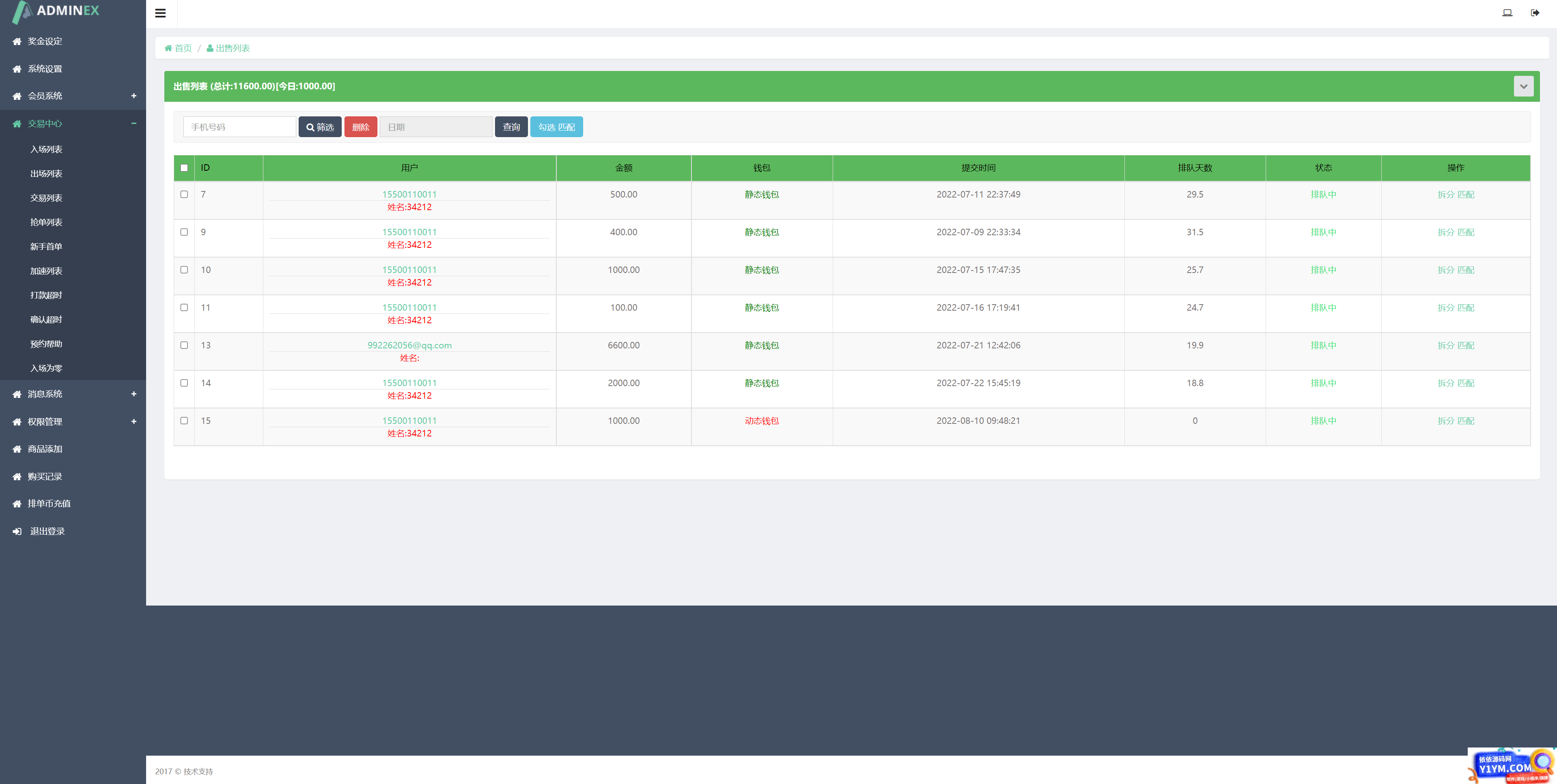Click the 6600.00 amount cell
The width and height of the screenshot is (1557, 784).
pyautogui.click(x=623, y=346)
